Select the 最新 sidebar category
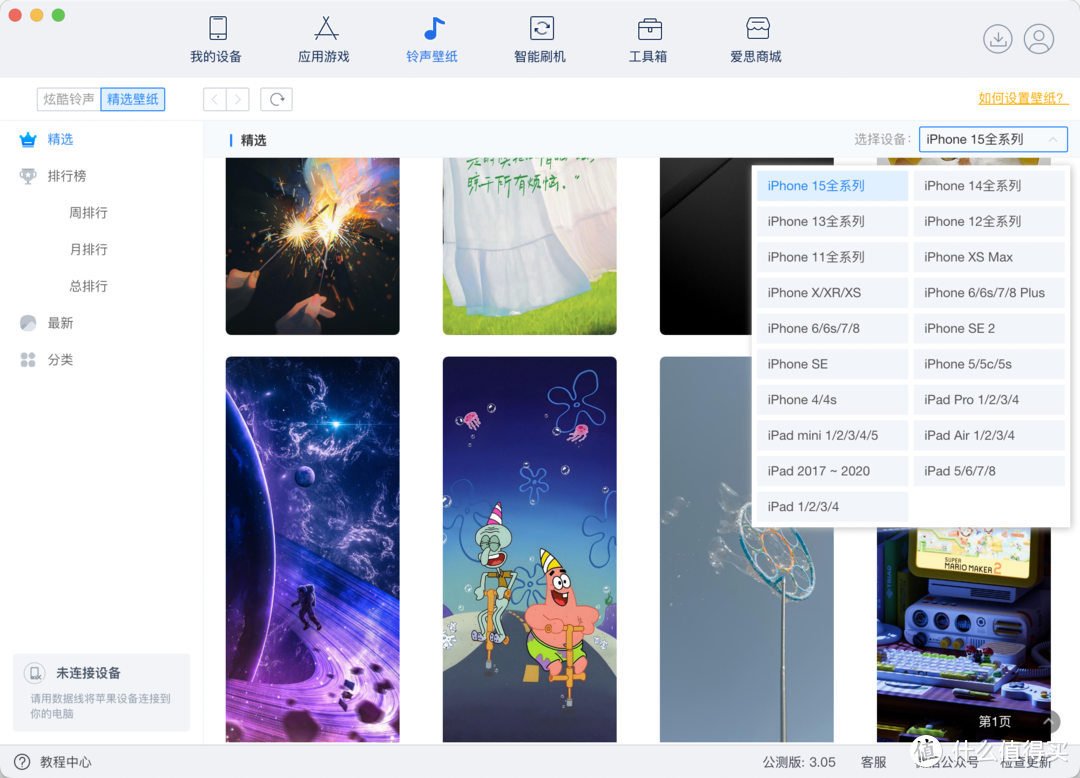The width and height of the screenshot is (1080, 778). 60,323
